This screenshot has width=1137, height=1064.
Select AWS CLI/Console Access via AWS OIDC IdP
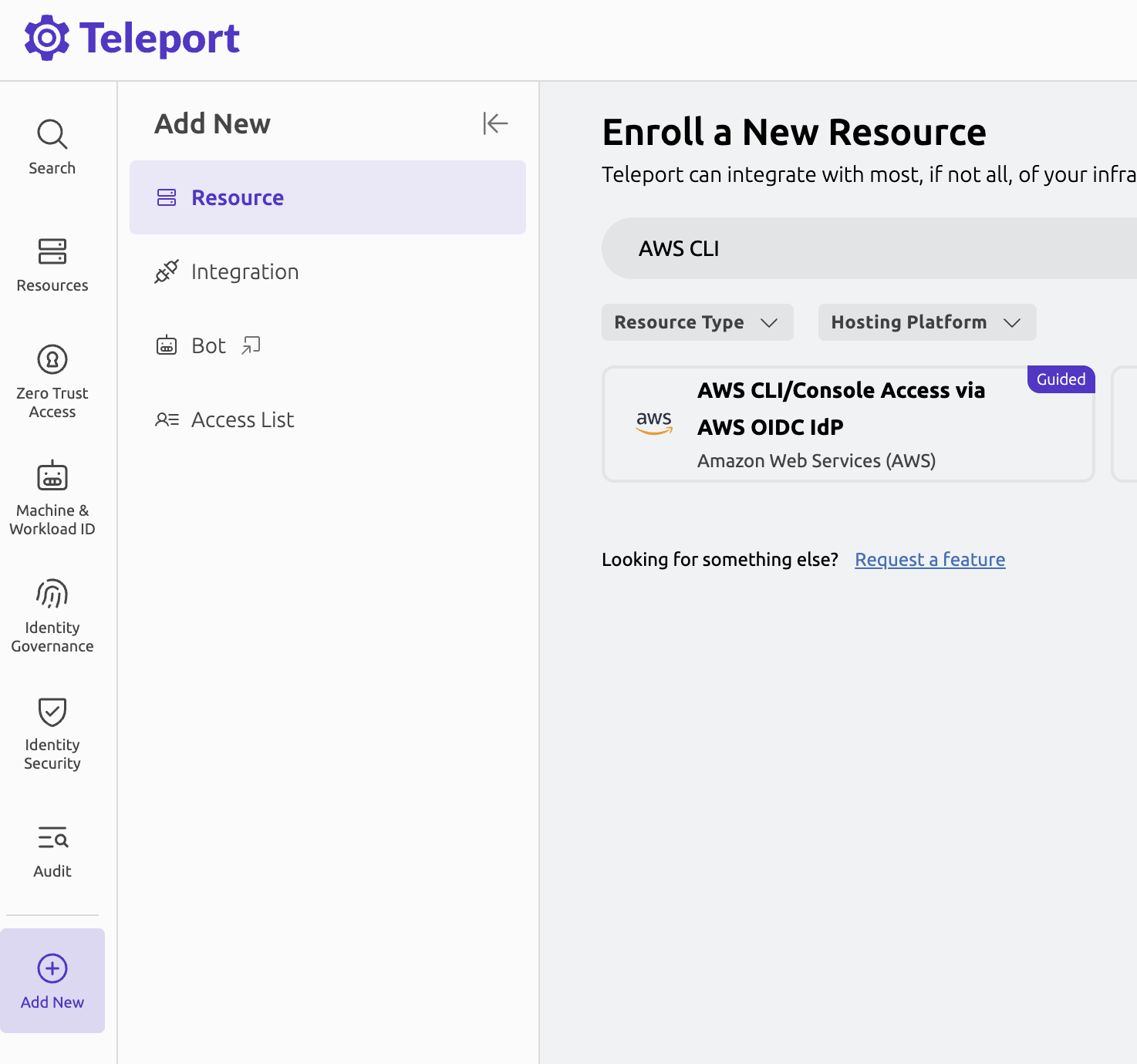(849, 424)
